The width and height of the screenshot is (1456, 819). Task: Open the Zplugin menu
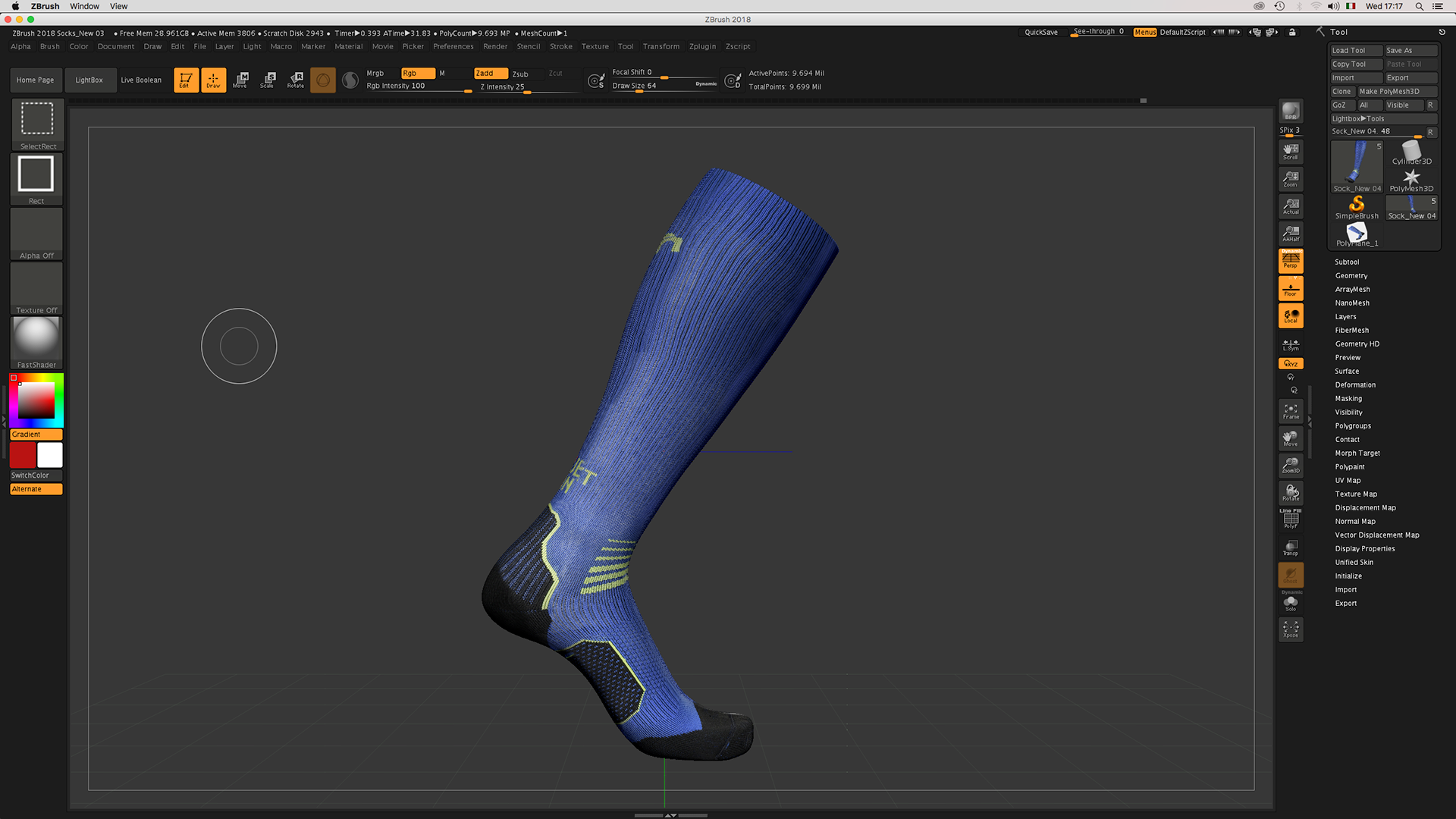coord(701,47)
